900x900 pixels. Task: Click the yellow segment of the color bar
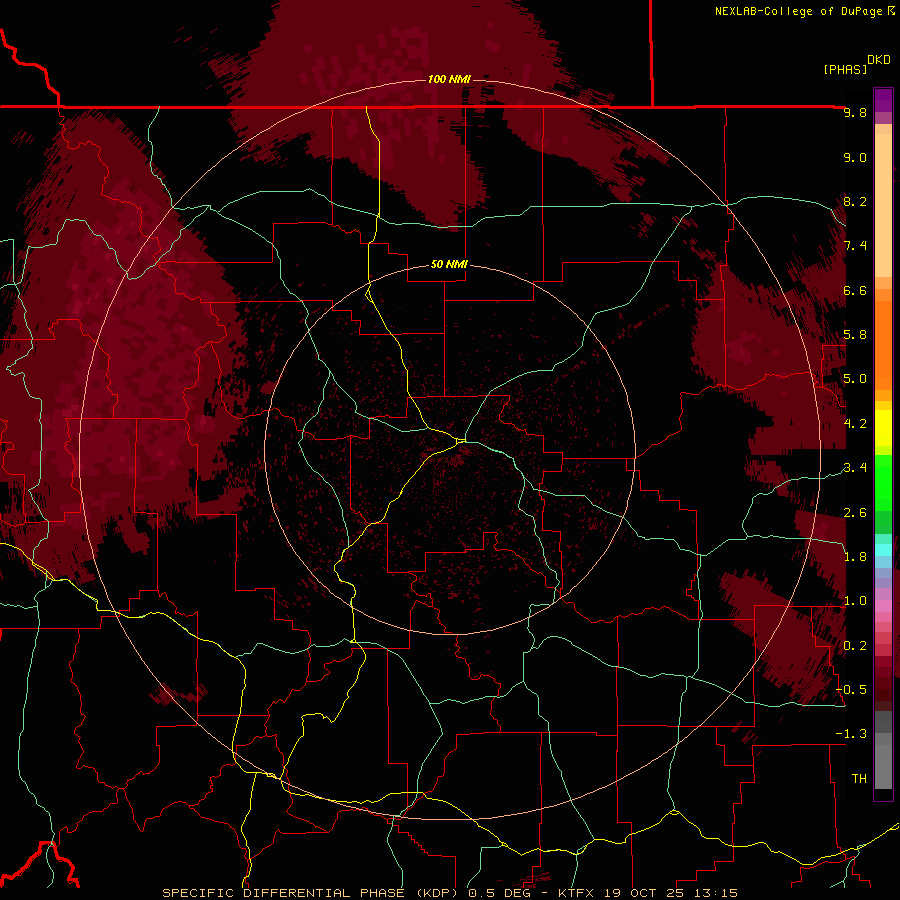coord(883,428)
